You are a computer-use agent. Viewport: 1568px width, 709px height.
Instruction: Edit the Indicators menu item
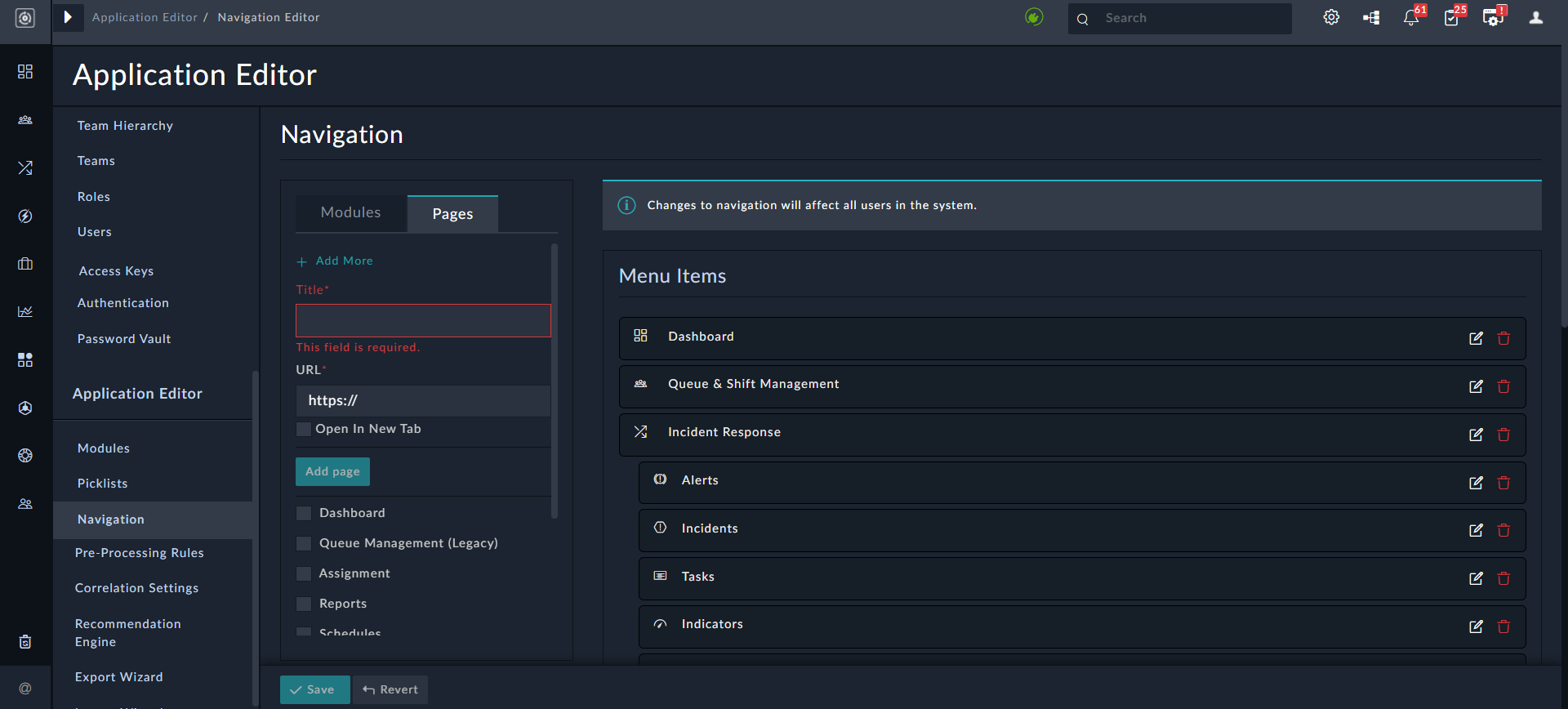[x=1476, y=627]
